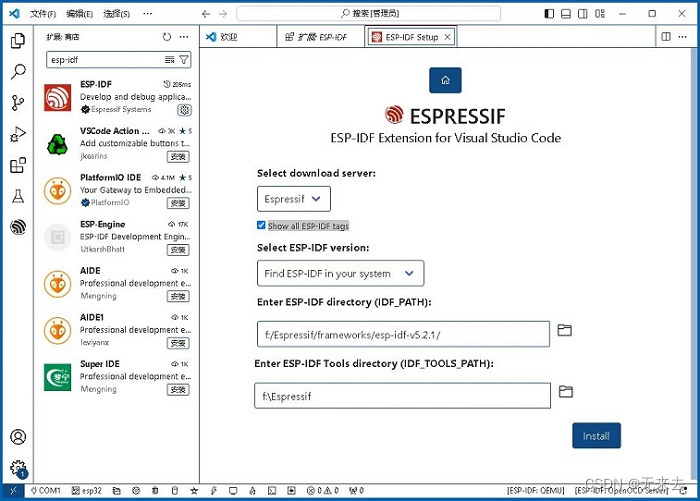The width and height of the screenshot is (700, 501).
Task: Click the title bar command center search box
Action: [368, 14]
